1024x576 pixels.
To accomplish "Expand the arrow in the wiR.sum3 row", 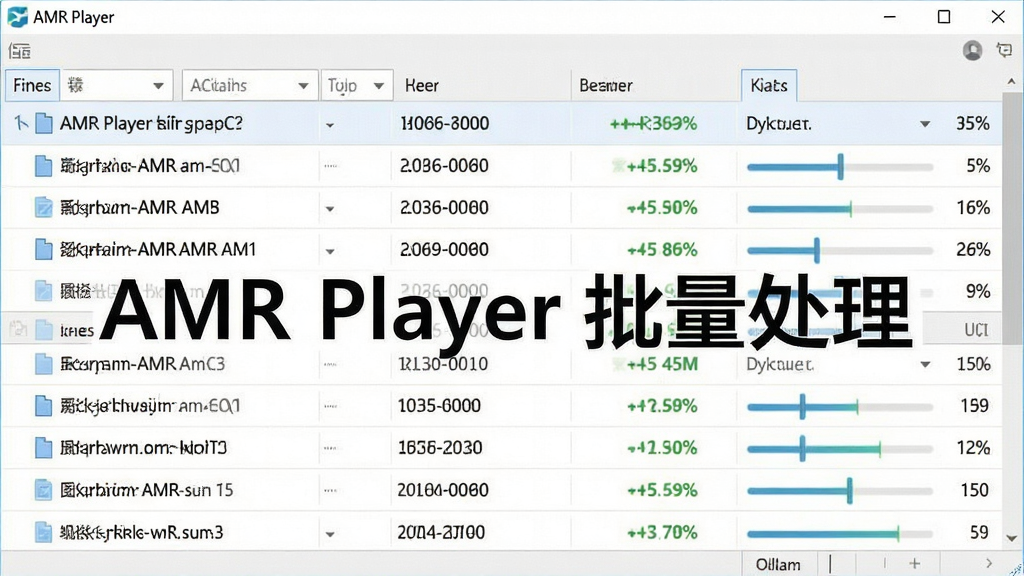I will 330,534.
